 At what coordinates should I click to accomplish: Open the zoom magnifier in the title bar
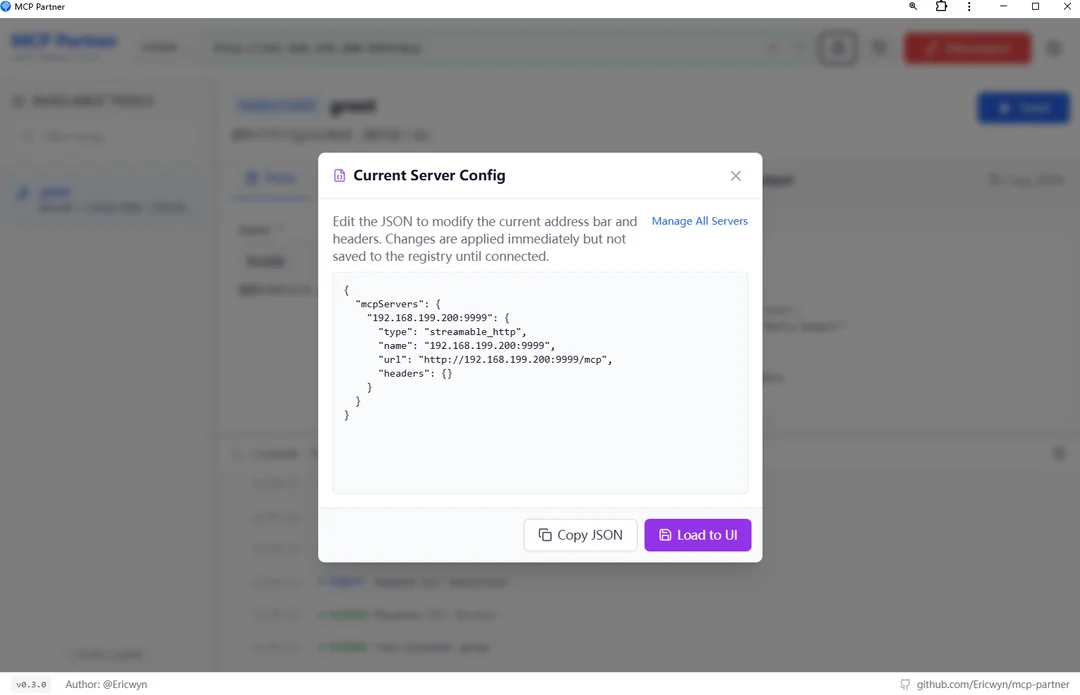[913, 6]
